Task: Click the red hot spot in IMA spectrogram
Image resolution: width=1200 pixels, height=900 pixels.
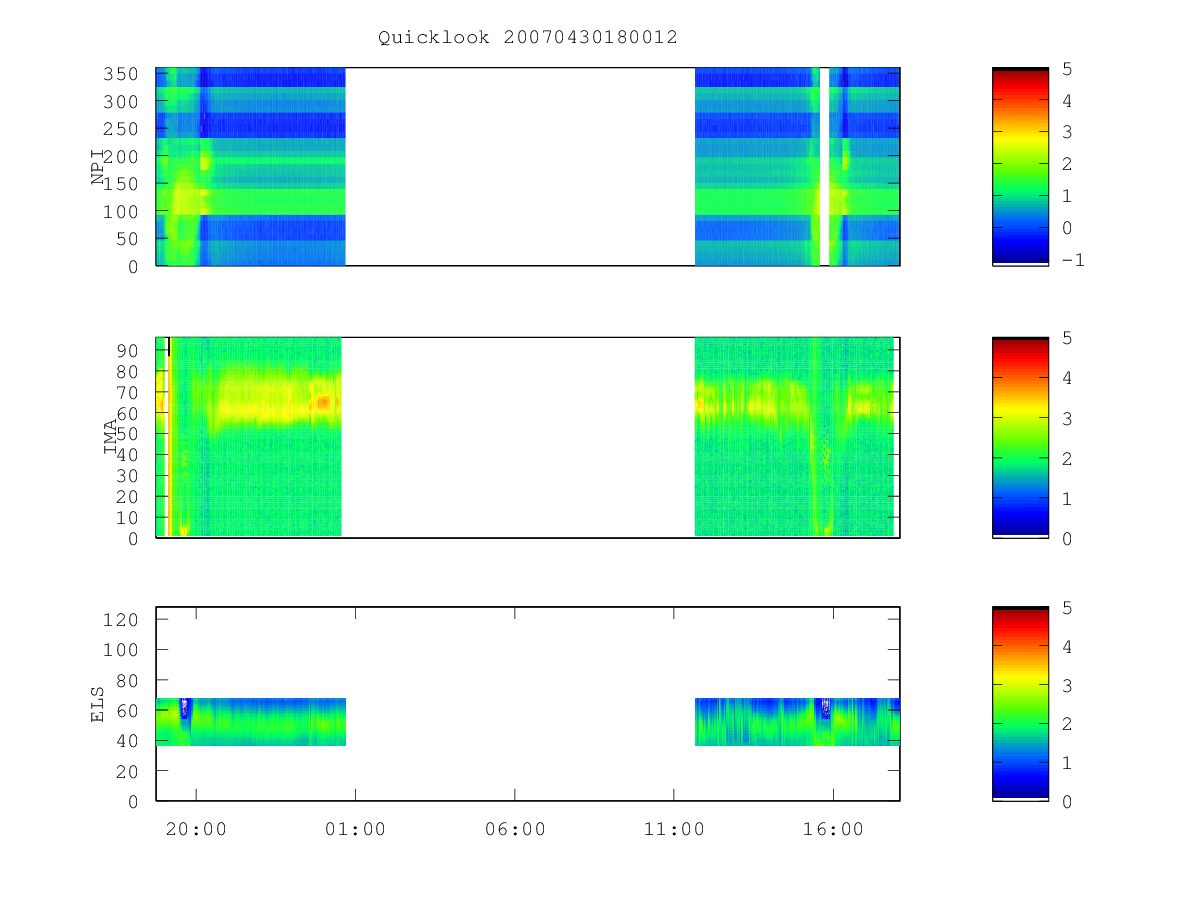Action: 323,402
